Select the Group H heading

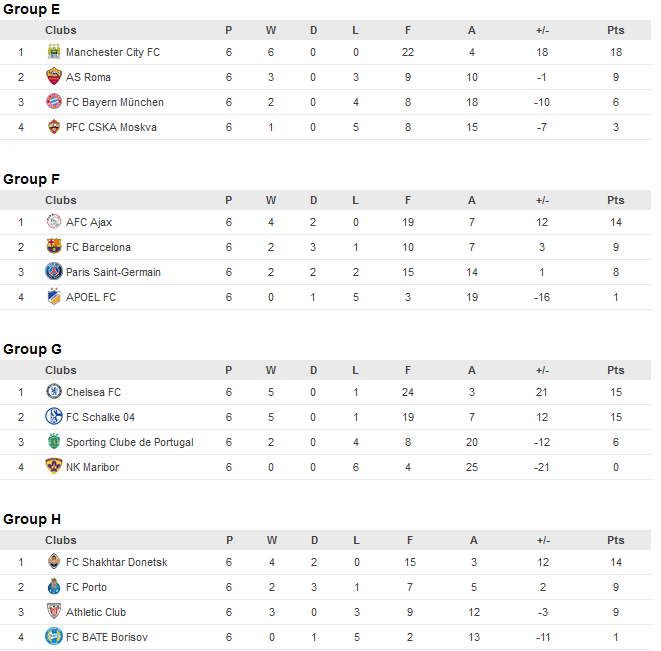click(x=32, y=519)
